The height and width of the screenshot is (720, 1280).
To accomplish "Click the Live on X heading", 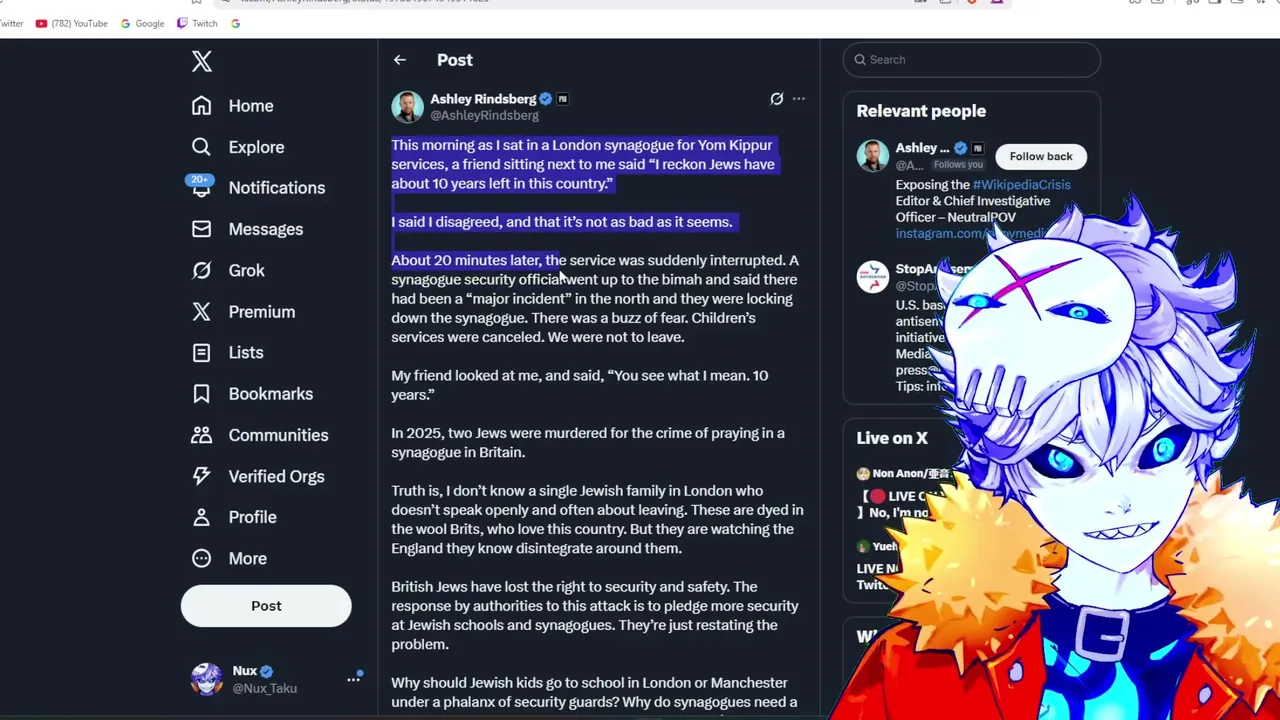I will [892, 438].
